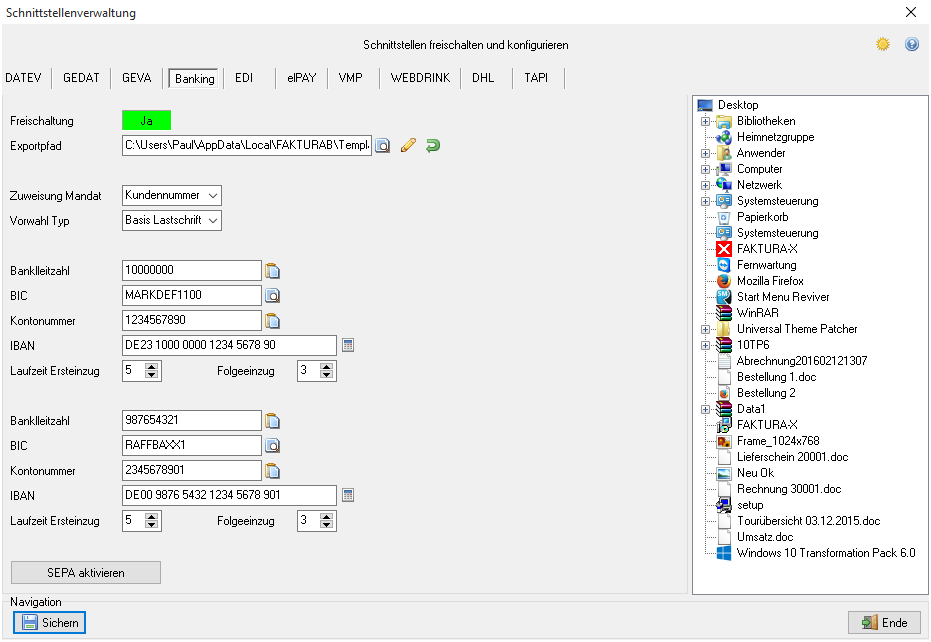Click the green return arrow icon
Image resolution: width=931 pixels, height=642 pixels.
click(x=433, y=146)
